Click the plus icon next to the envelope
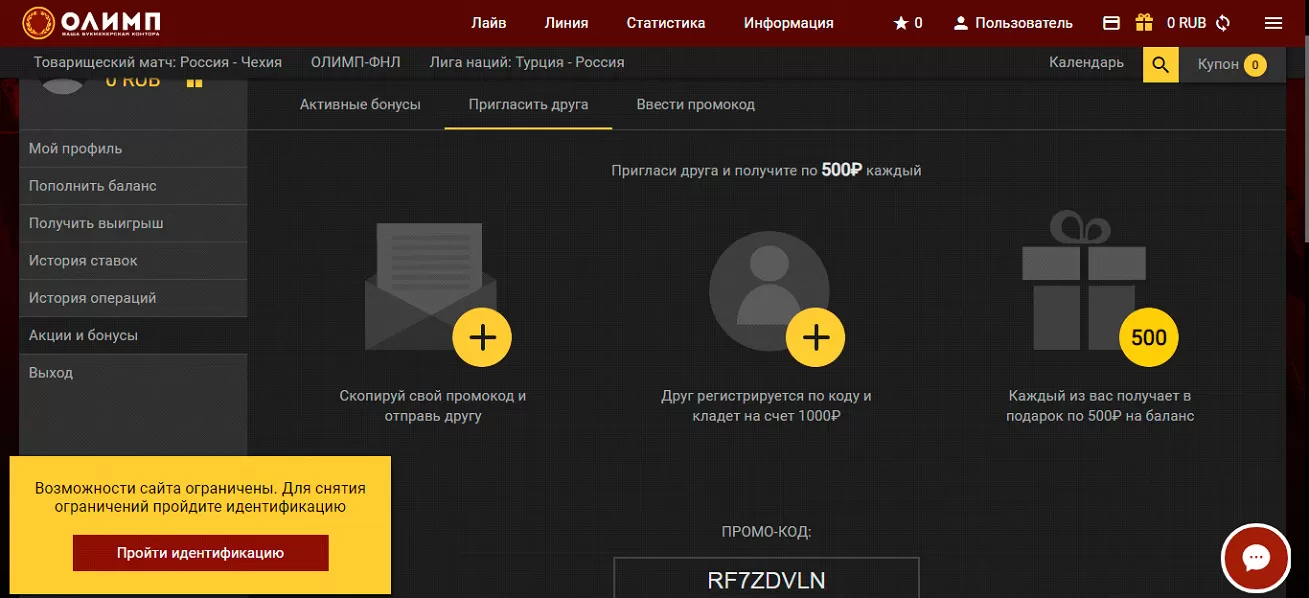The width and height of the screenshot is (1309, 598). [482, 337]
